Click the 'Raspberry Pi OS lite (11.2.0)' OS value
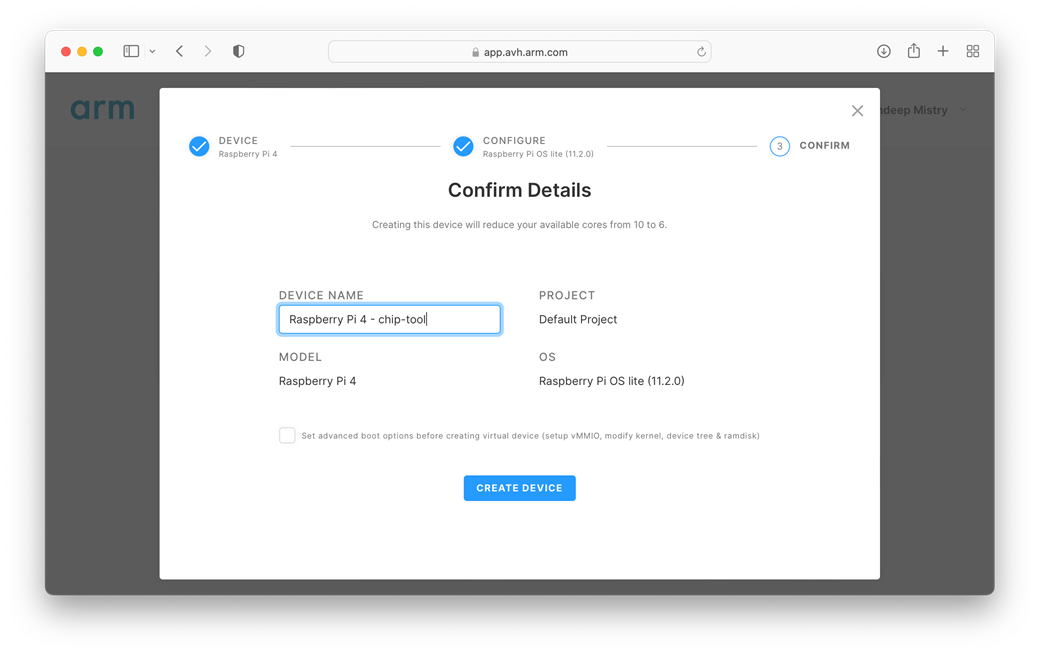Image resolution: width=1039 pixels, height=654 pixels. [x=612, y=381]
